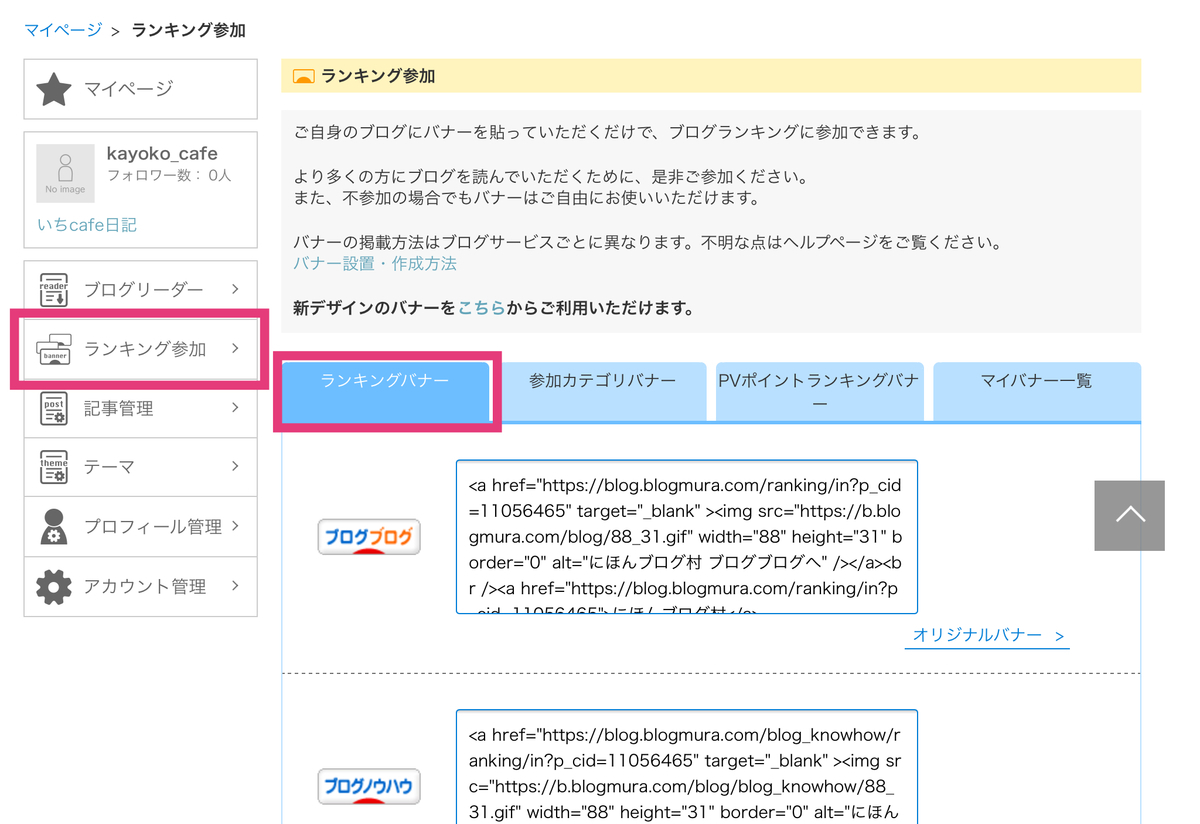
Task: Open the マイバナー一覧 tab
Action: (1037, 391)
